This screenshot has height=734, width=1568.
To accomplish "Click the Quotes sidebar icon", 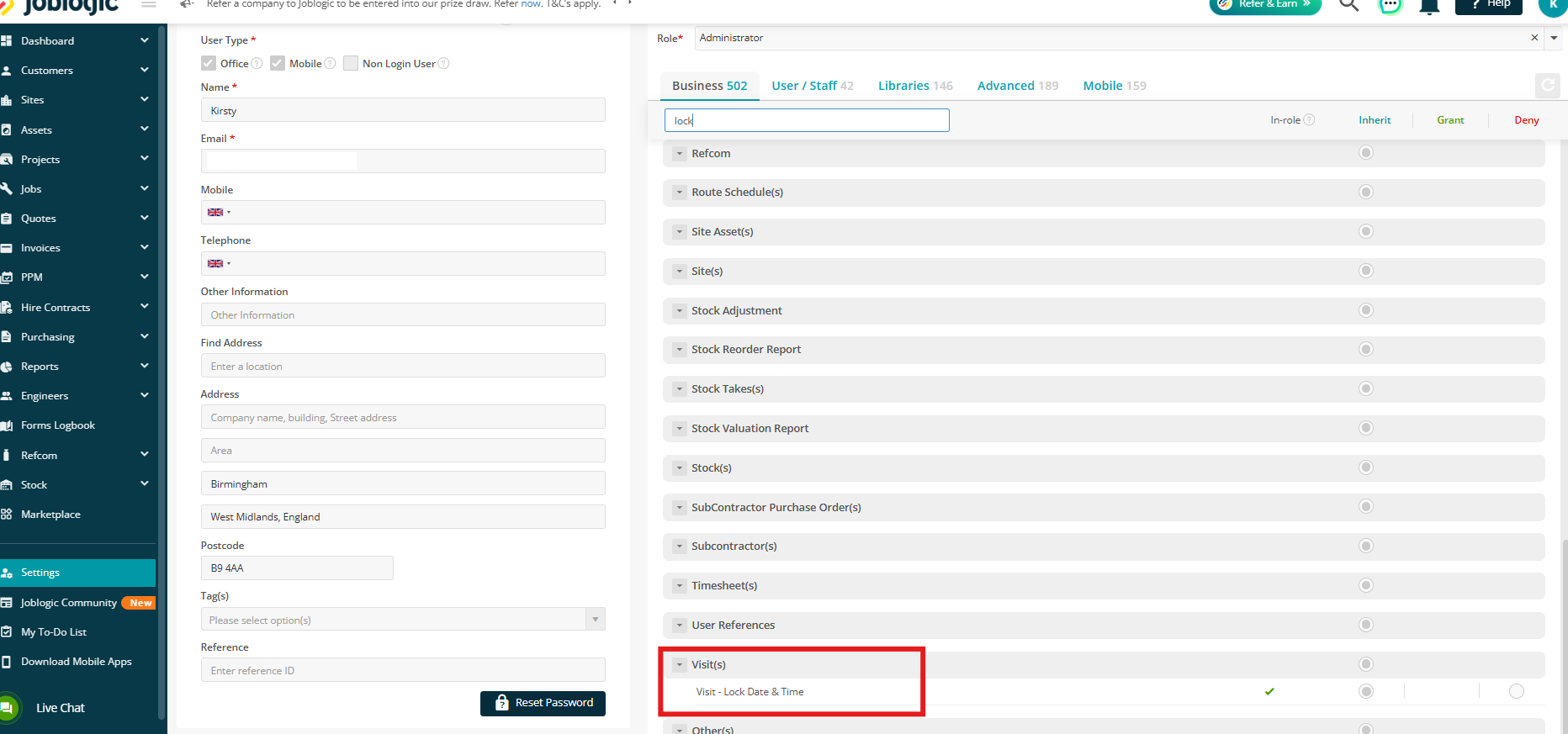I will (x=6, y=219).
